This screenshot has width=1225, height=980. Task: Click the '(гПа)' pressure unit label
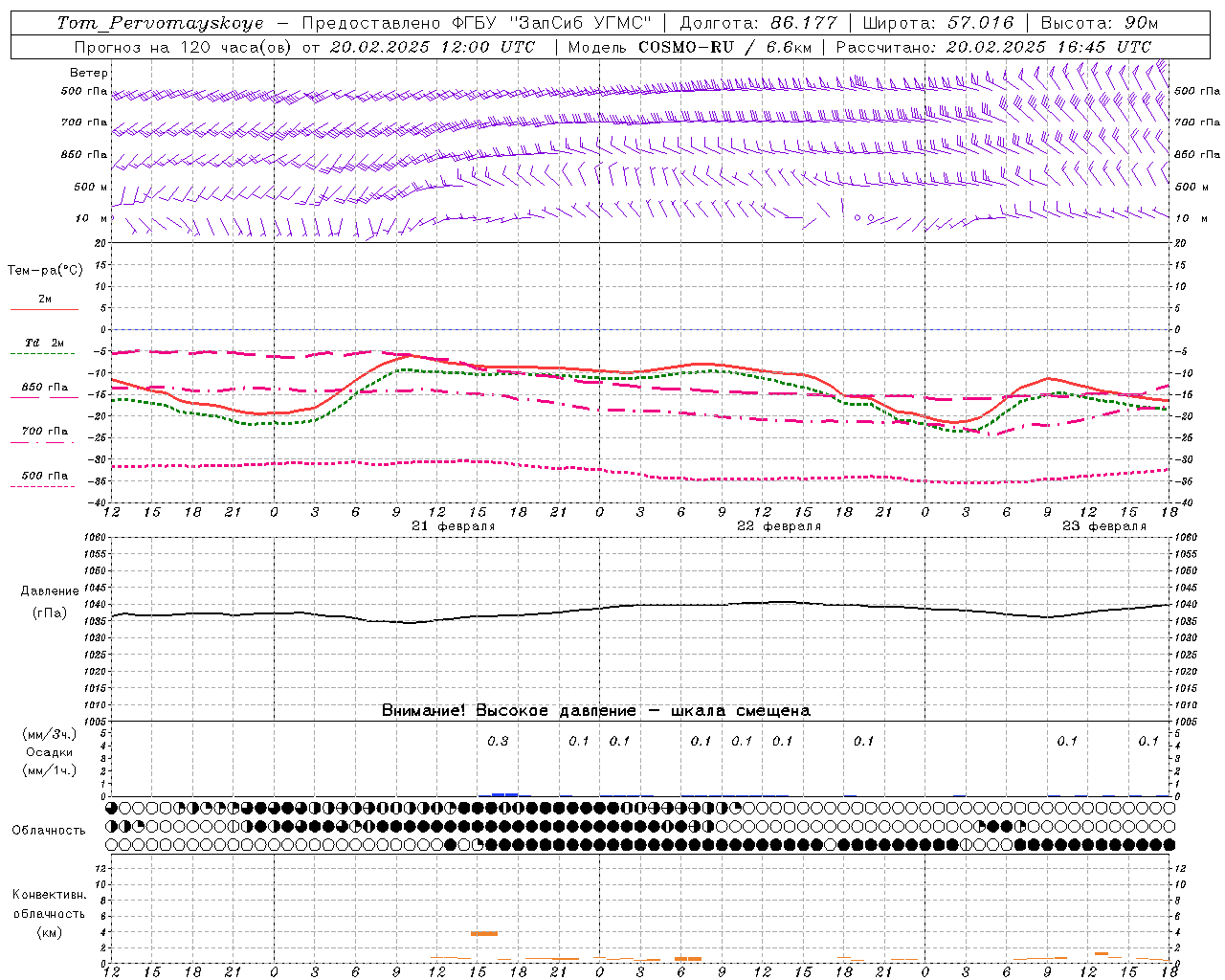pos(50,613)
